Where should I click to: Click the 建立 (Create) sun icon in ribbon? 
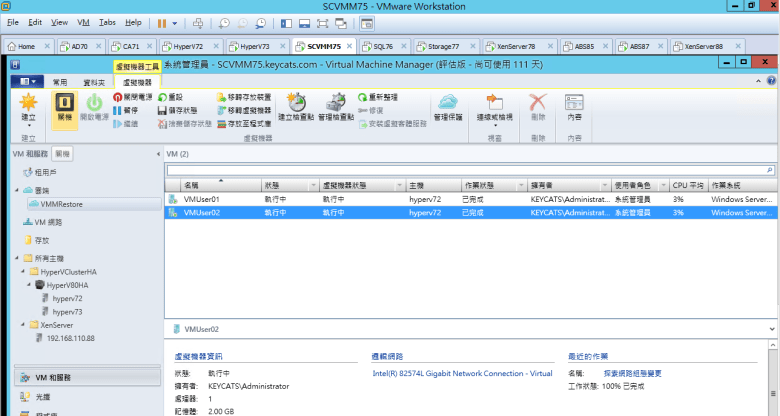tap(28, 103)
